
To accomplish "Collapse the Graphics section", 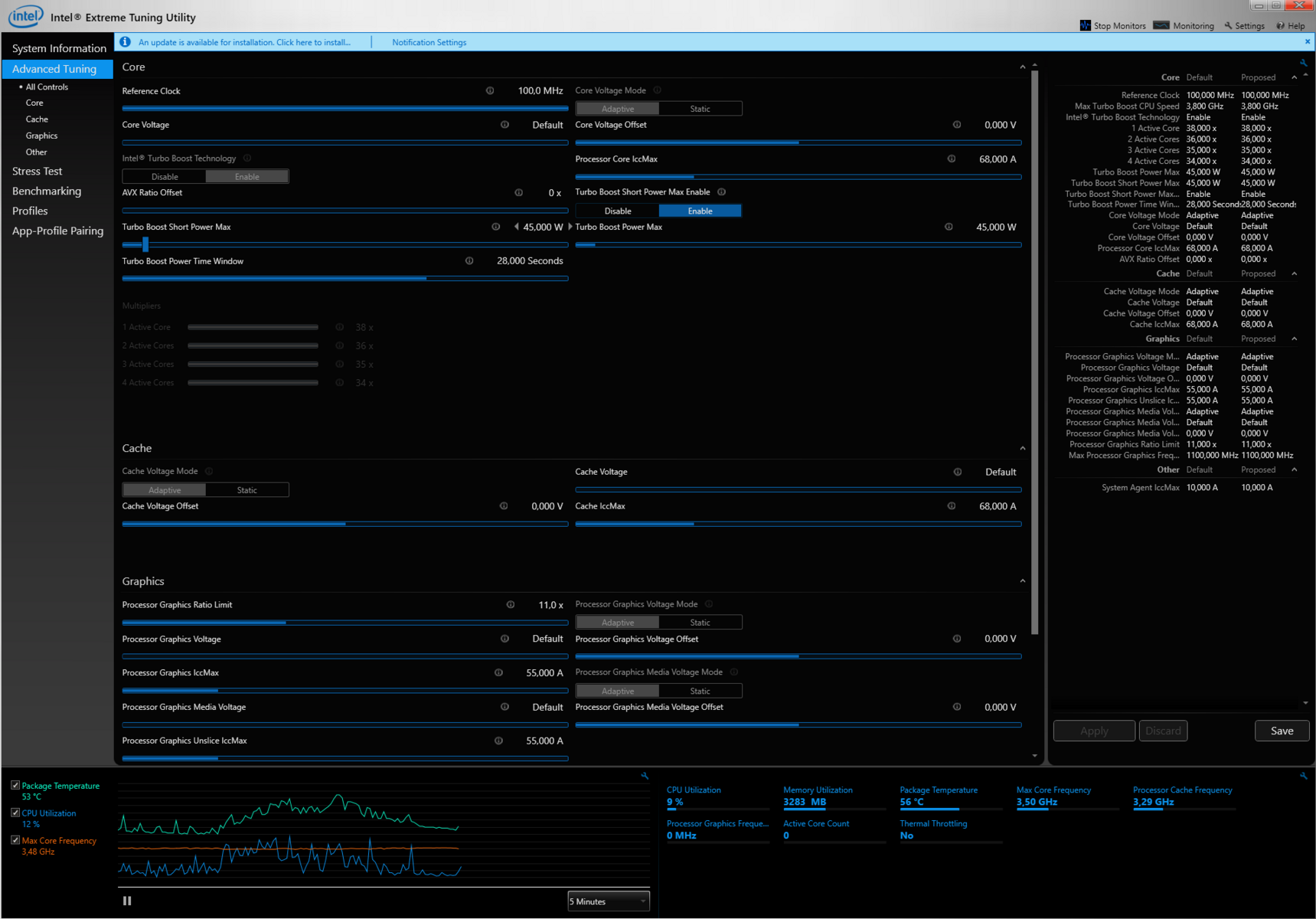I will point(1023,581).
